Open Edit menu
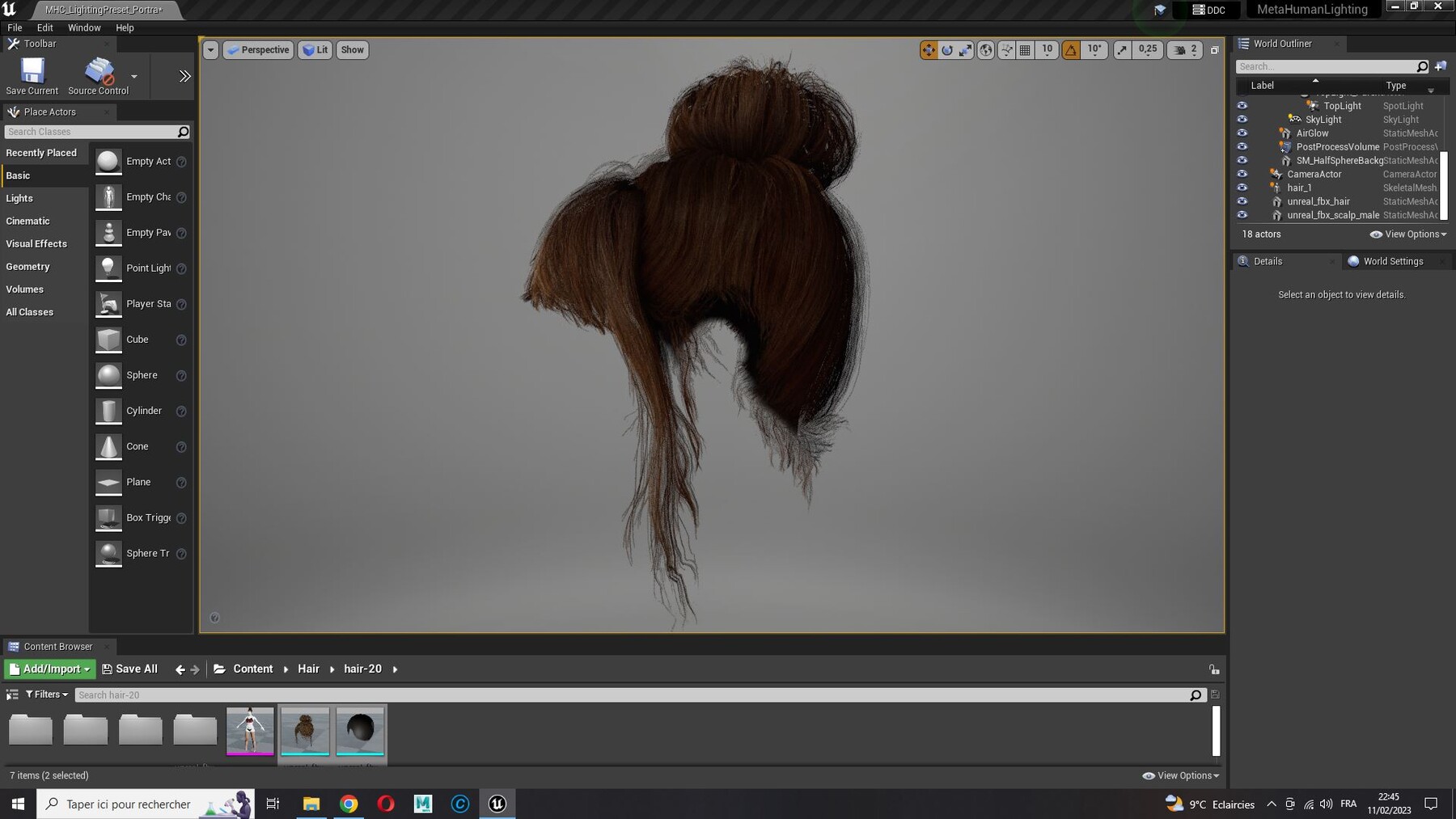The image size is (1456, 819). (45, 27)
